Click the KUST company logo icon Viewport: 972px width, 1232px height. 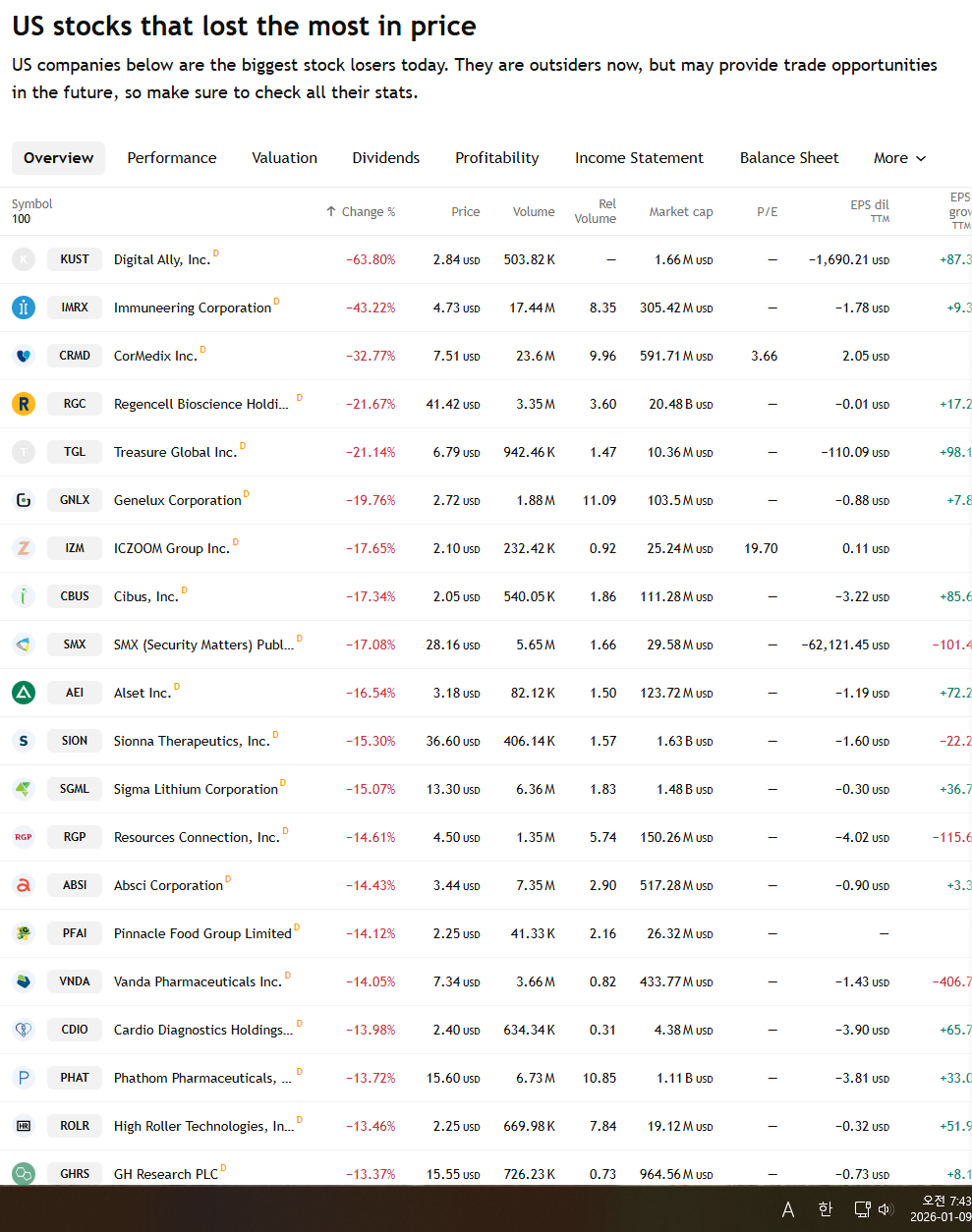click(x=24, y=259)
